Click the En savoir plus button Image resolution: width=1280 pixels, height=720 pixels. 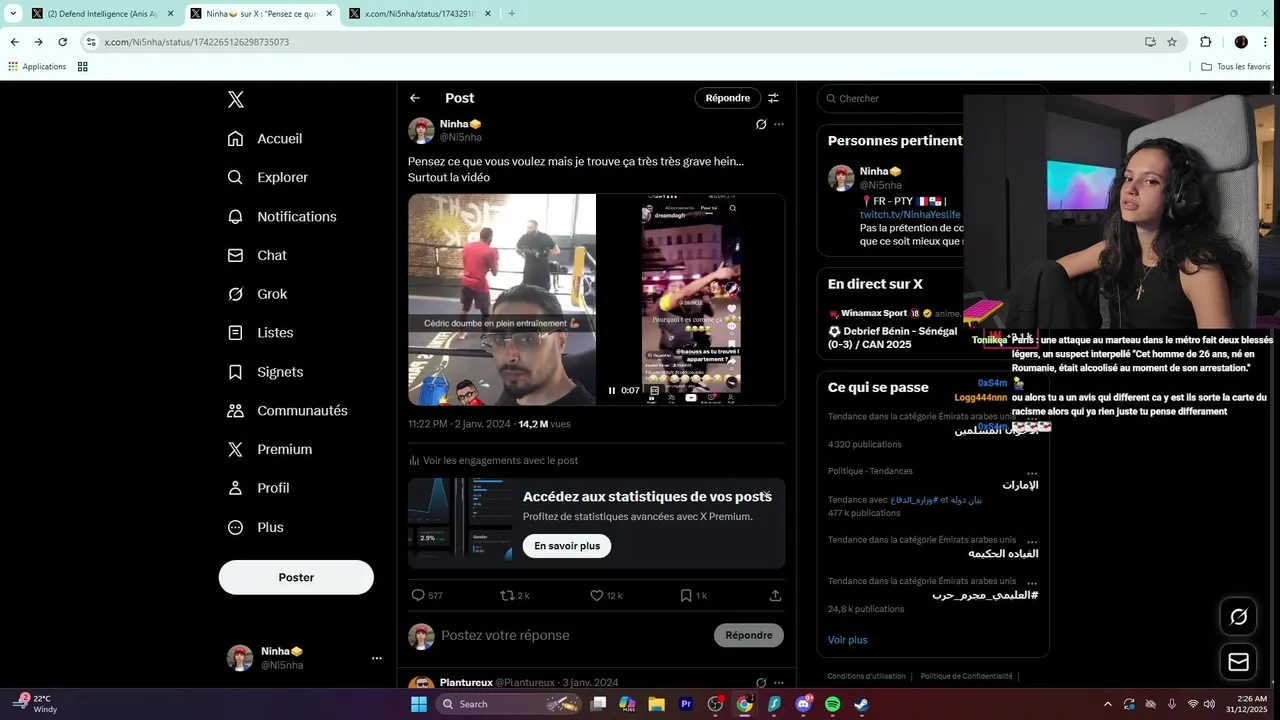pos(567,546)
